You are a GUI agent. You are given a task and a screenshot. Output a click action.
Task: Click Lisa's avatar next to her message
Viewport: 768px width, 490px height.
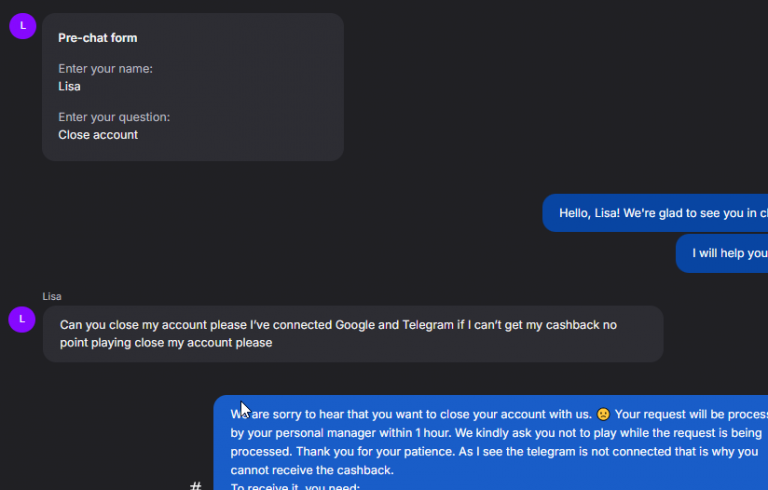[x=23, y=319]
